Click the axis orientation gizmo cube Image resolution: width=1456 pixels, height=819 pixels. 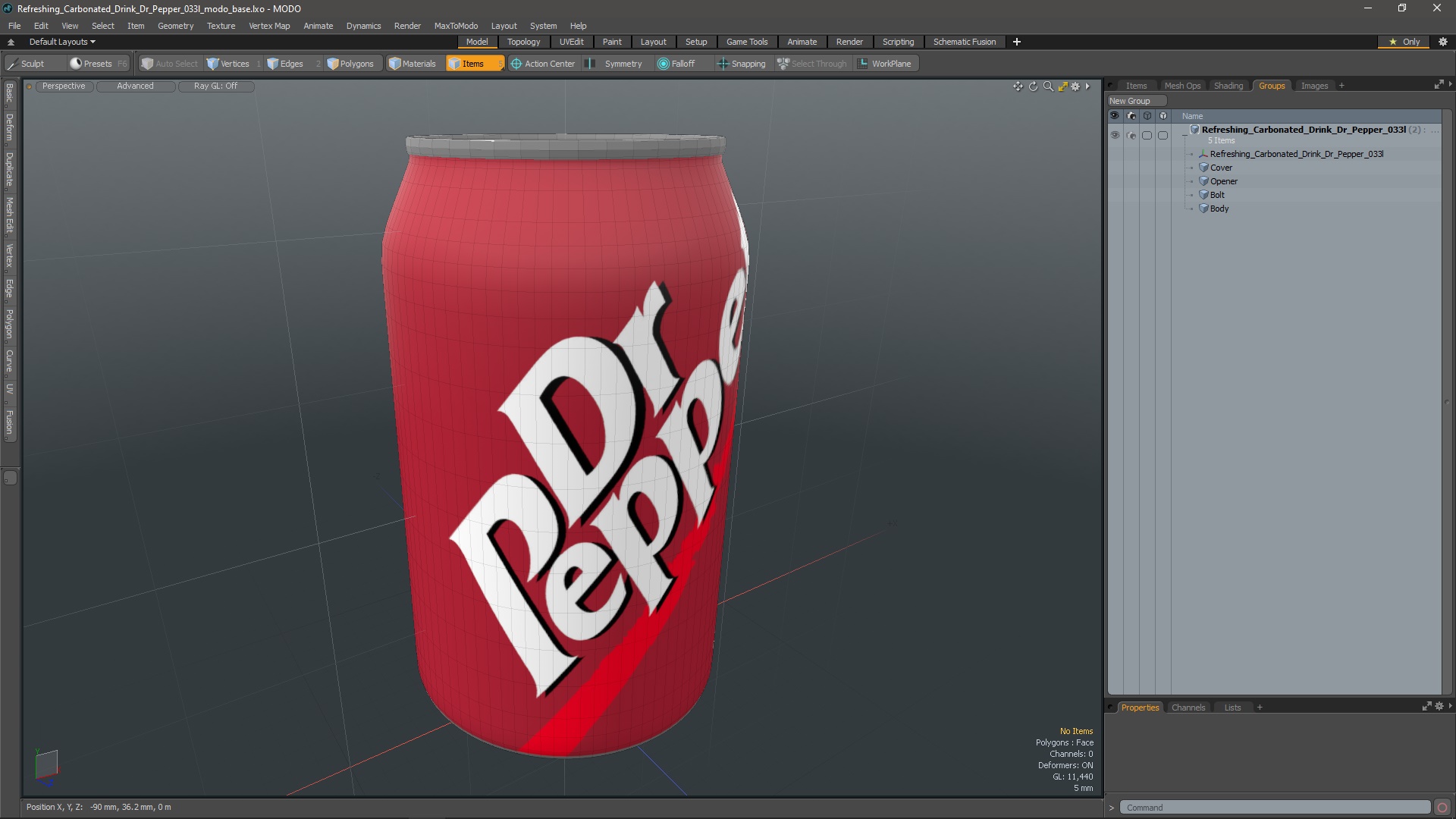[46, 766]
